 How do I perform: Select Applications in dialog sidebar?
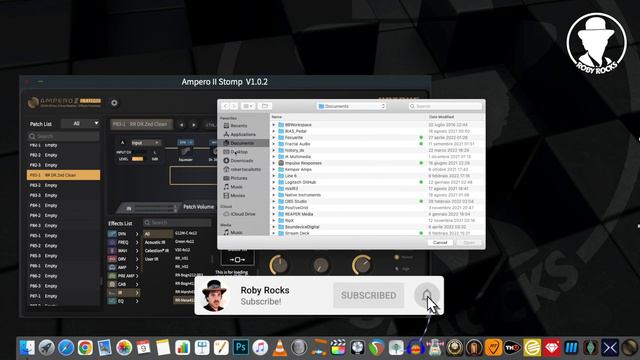tap(243, 134)
